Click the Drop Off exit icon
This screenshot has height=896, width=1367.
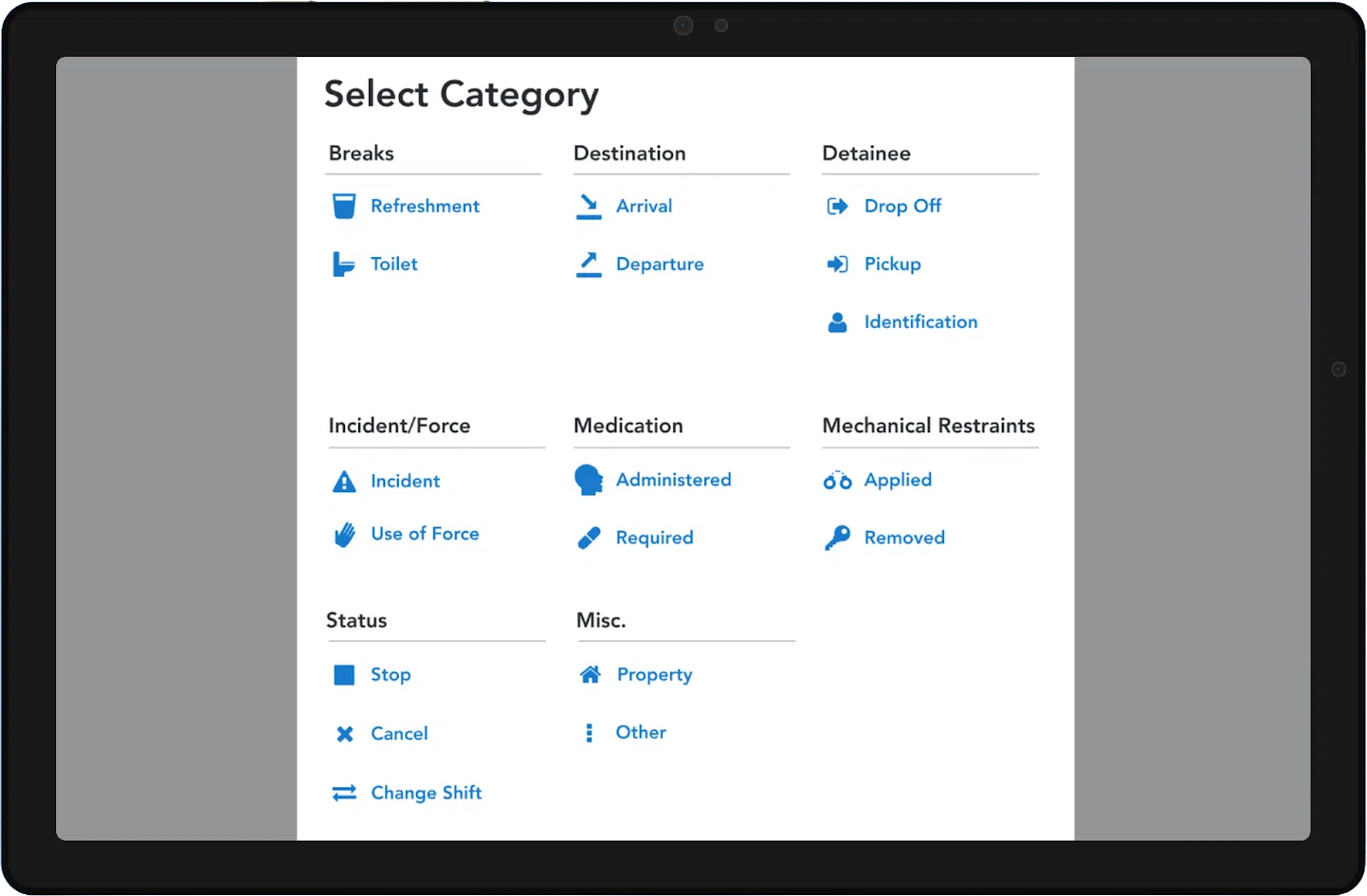coord(837,207)
